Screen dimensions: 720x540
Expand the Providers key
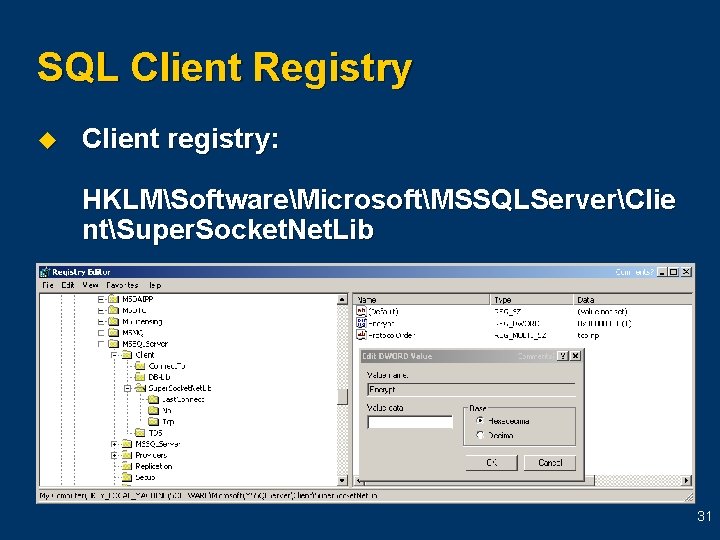114,455
